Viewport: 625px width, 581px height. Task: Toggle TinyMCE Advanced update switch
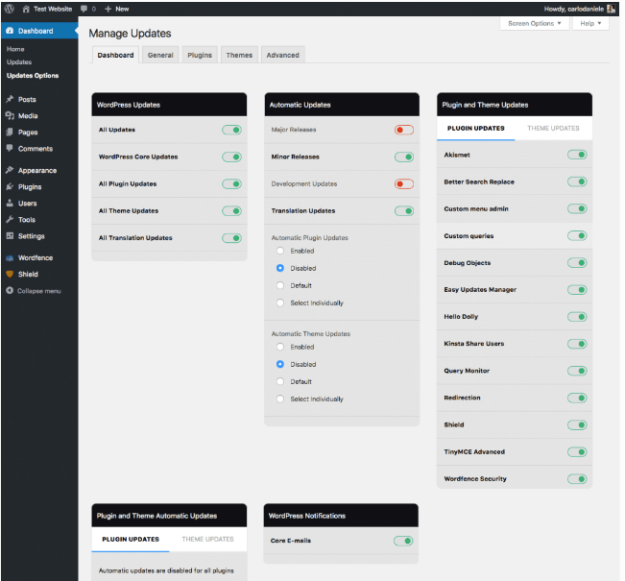(577, 452)
